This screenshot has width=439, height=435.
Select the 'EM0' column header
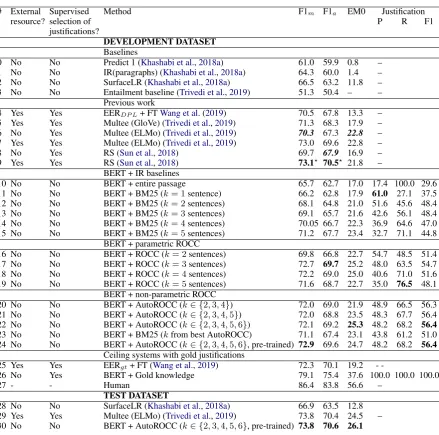(x=356, y=11)
